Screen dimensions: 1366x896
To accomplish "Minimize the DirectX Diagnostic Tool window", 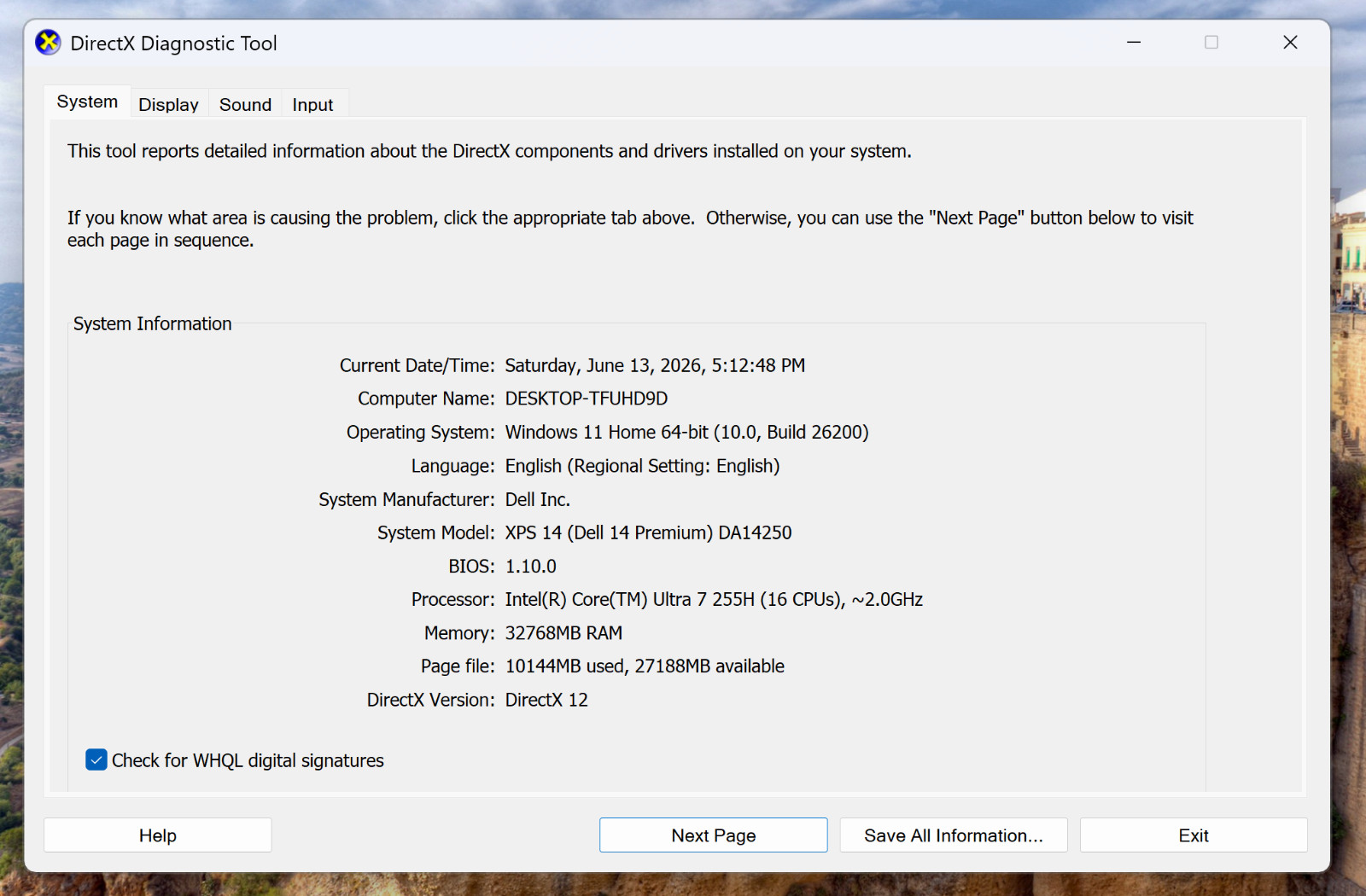I will point(1134,43).
